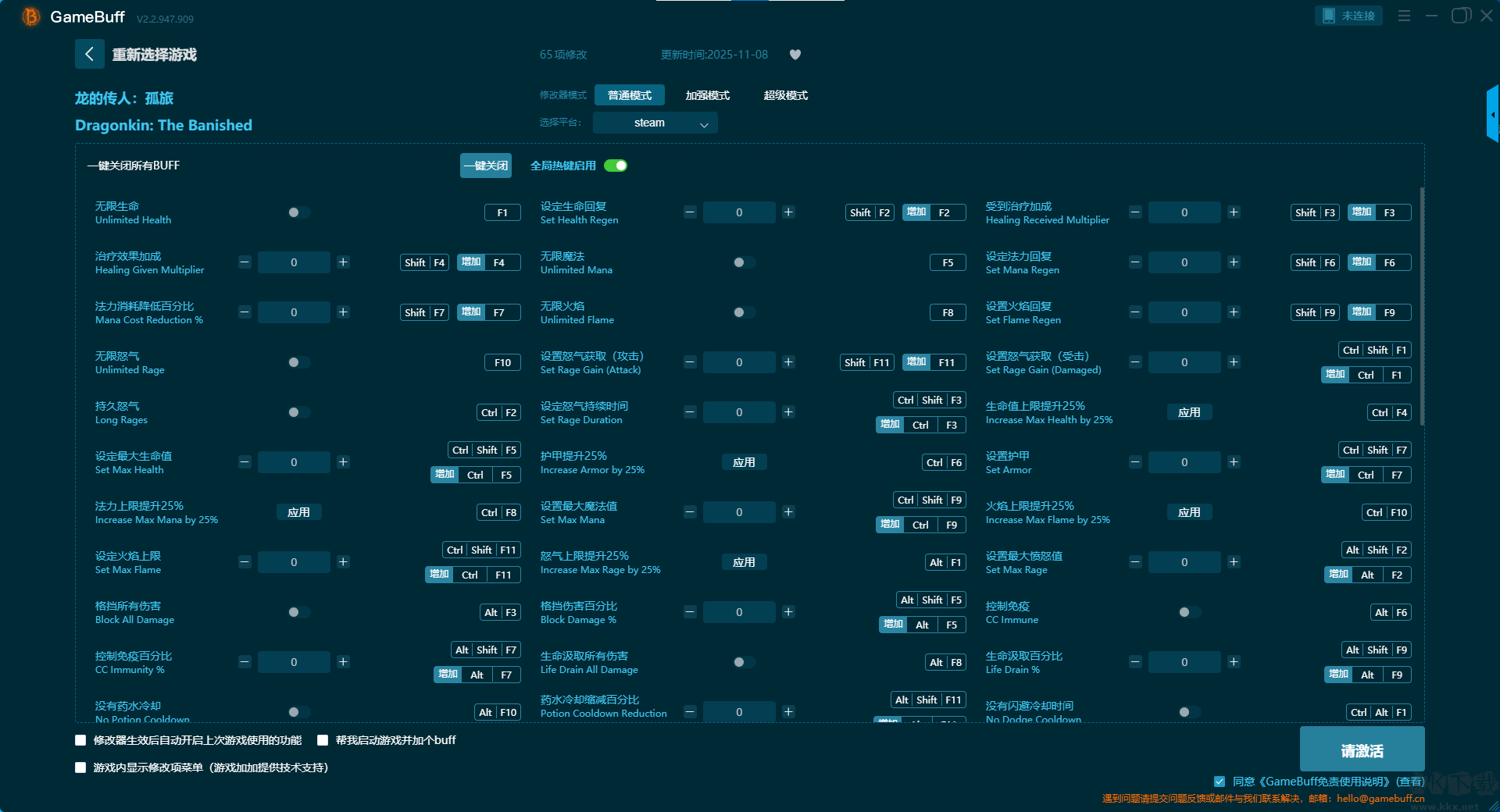Tick the in-game trainer menu checkbox
The height and width of the screenshot is (812, 1500).
click(80, 767)
